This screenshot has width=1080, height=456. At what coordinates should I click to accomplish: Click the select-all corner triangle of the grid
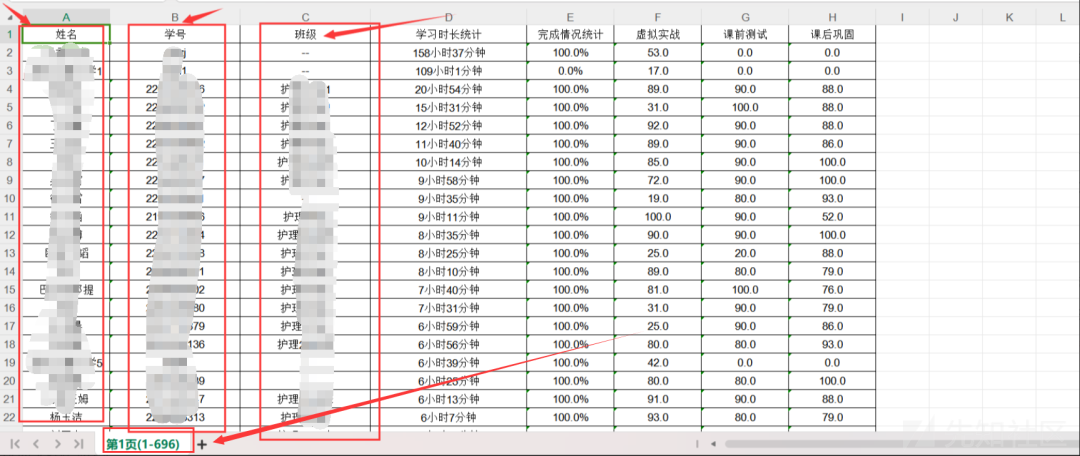tap(10, 17)
